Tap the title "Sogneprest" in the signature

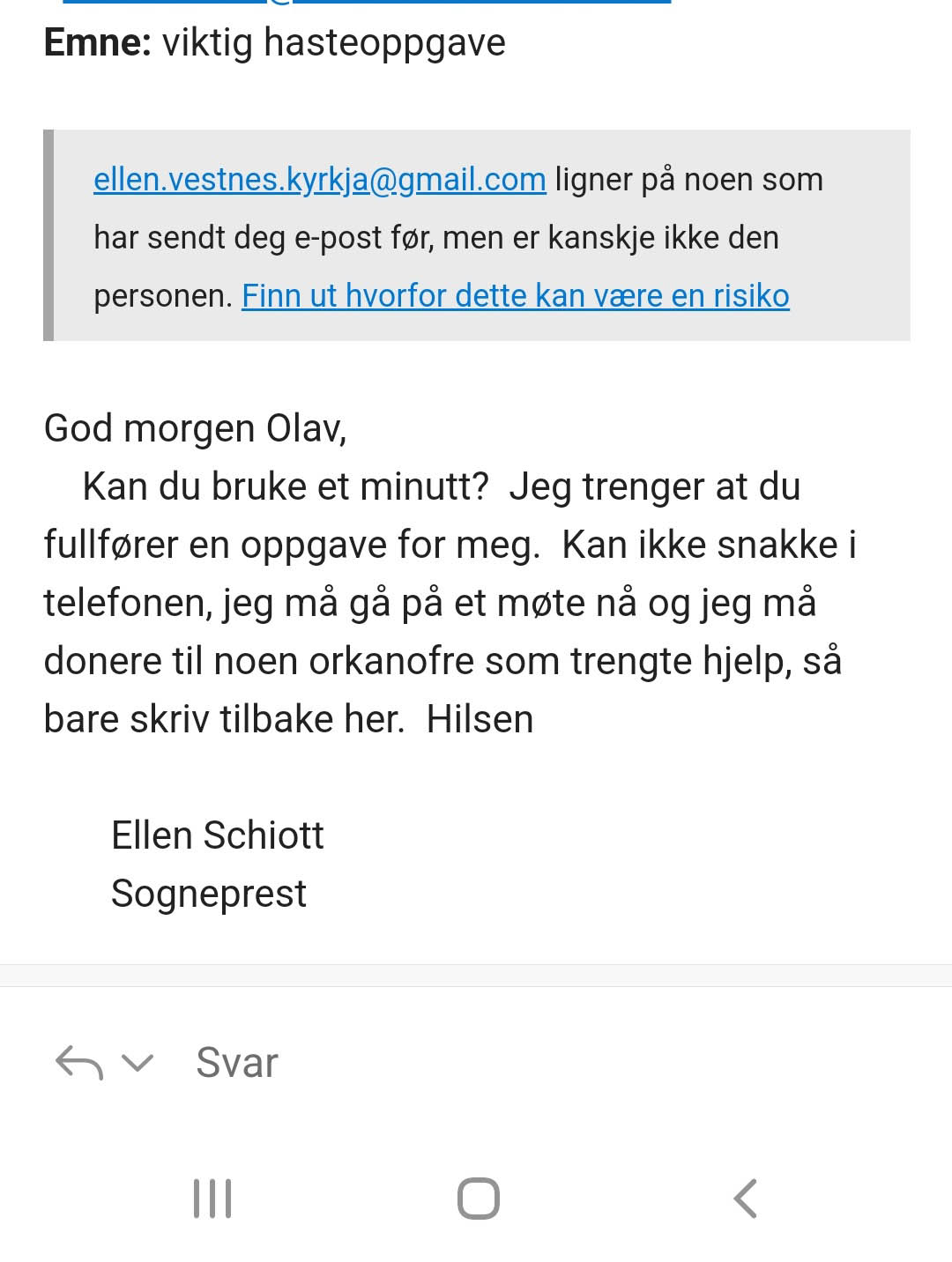(x=209, y=894)
